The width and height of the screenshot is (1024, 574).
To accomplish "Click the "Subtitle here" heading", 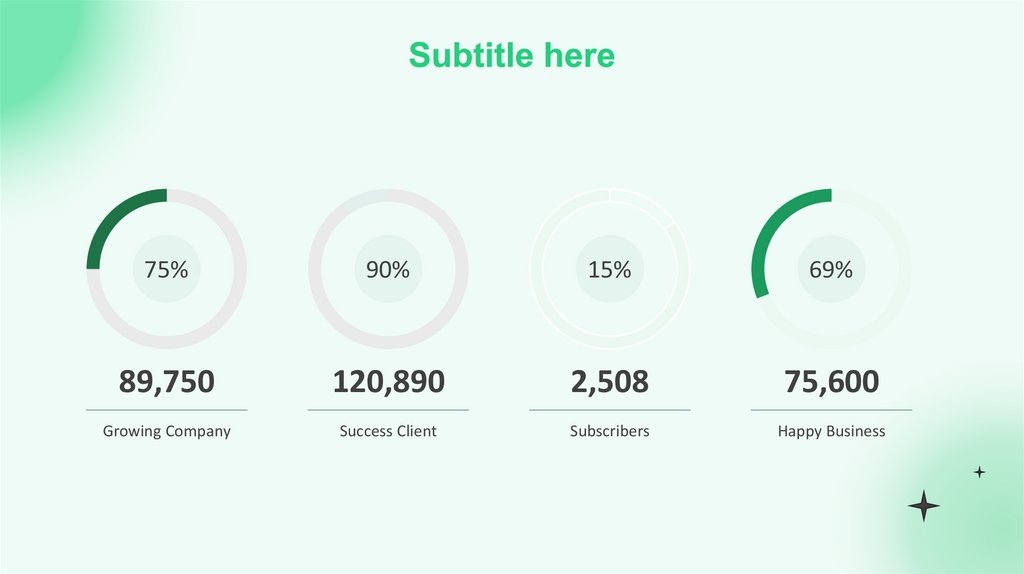I will pyautogui.click(x=511, y=55).
